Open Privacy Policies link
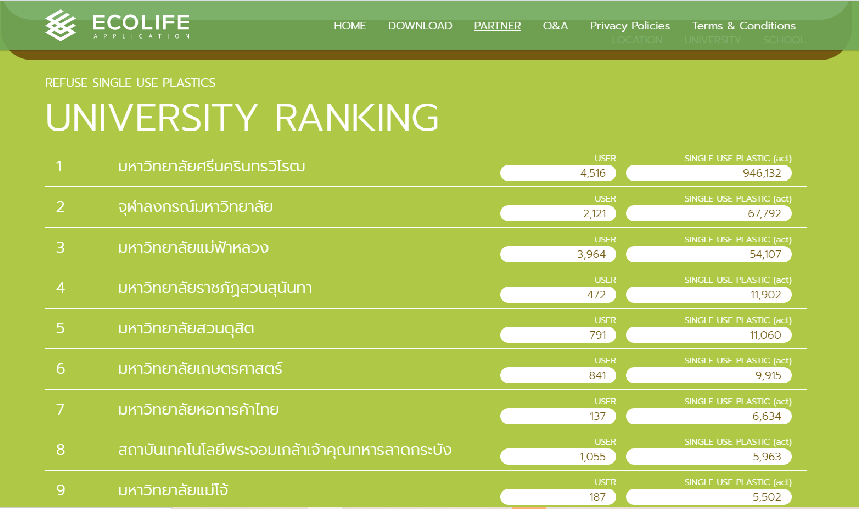 tap(630, 26)
